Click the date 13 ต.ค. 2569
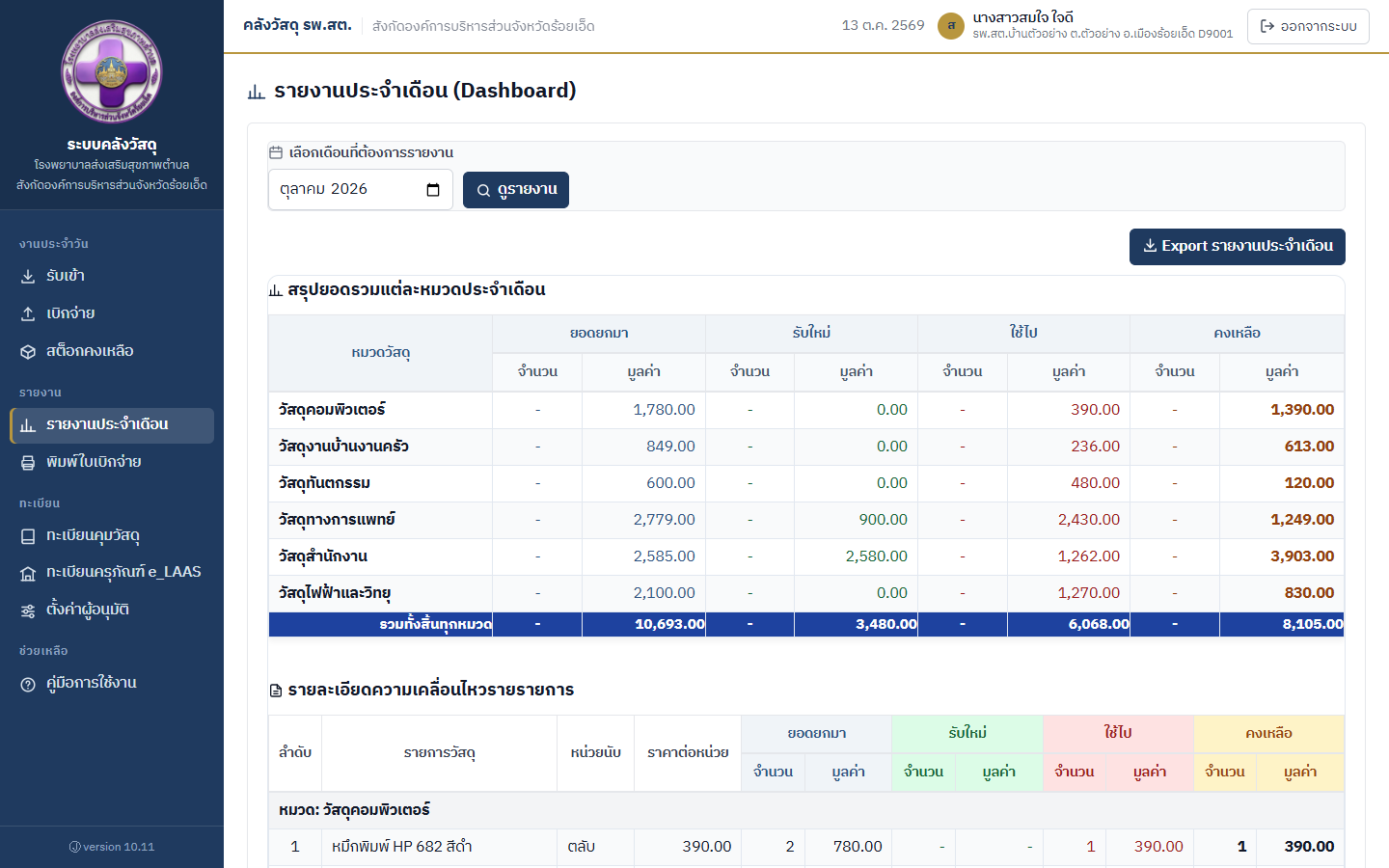Viewport: 1389px width, 868px height. coord(883,26)
